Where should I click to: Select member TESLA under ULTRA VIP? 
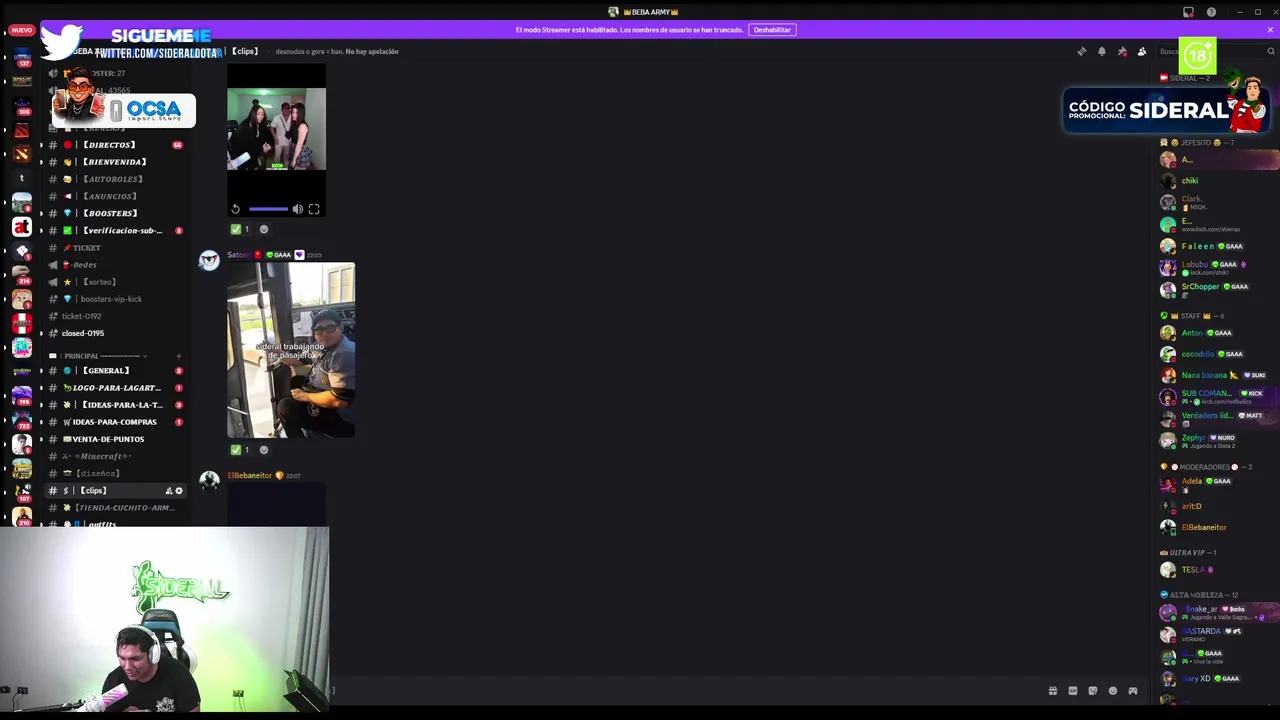click(1216, 570)
